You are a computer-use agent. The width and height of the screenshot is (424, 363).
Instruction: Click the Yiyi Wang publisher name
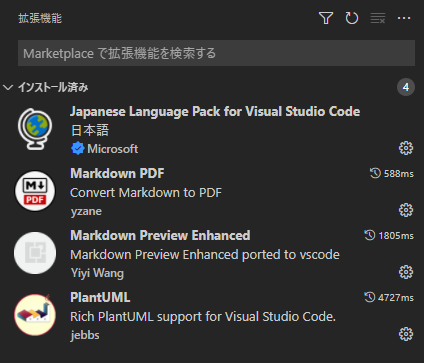97,273
